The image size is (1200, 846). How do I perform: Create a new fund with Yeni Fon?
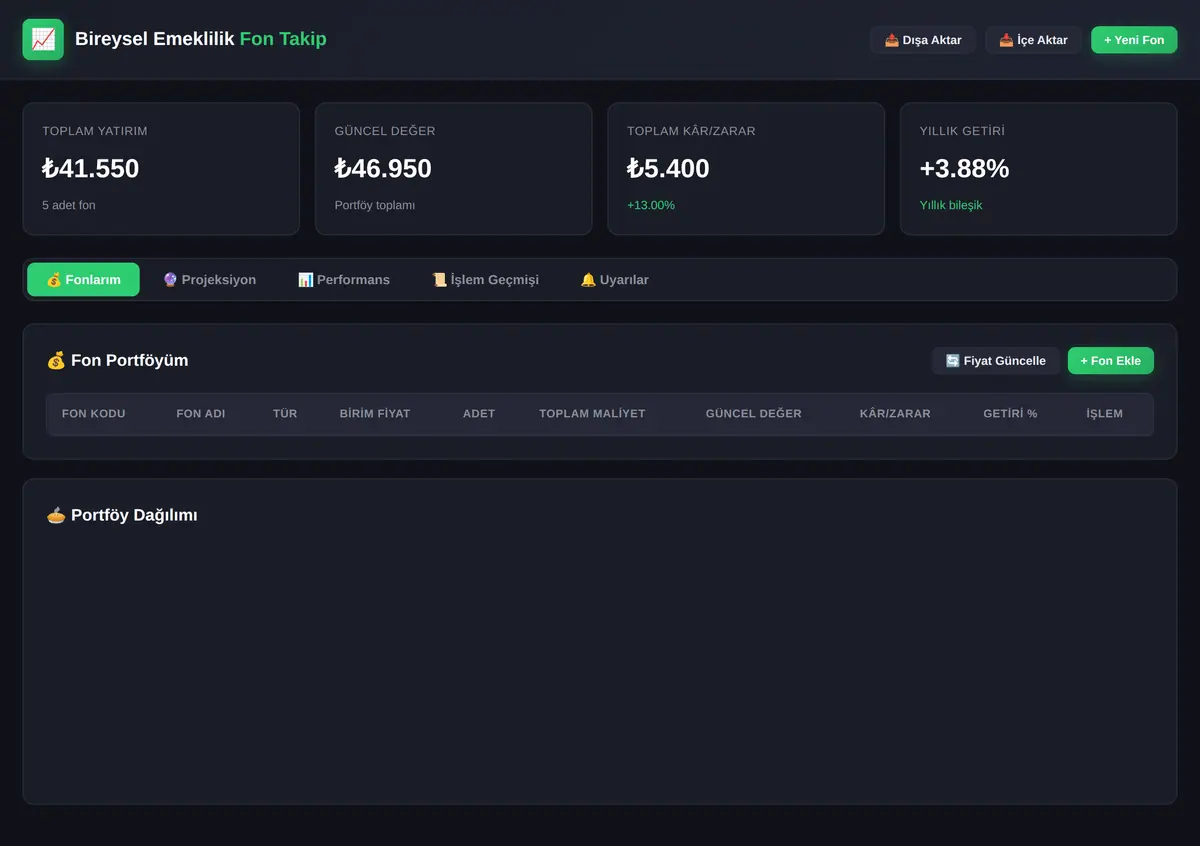coord(1134,40)
